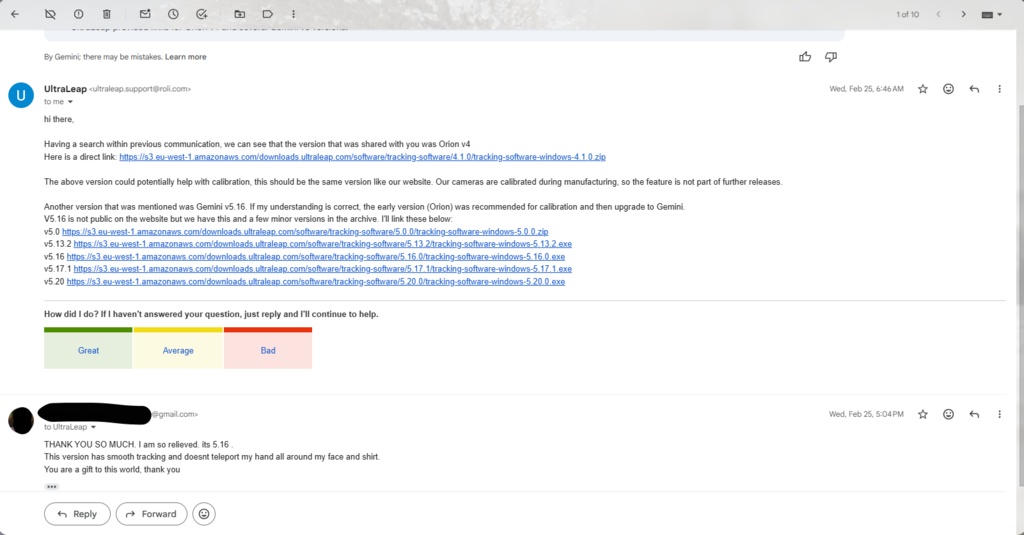Open the v5.17.1 exe download link
1024x535 pixels.
click(323, 268)
